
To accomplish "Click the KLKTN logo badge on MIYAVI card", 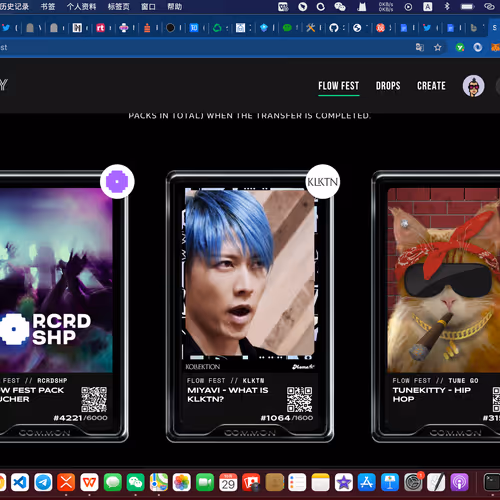I will (x=322, y=182).
